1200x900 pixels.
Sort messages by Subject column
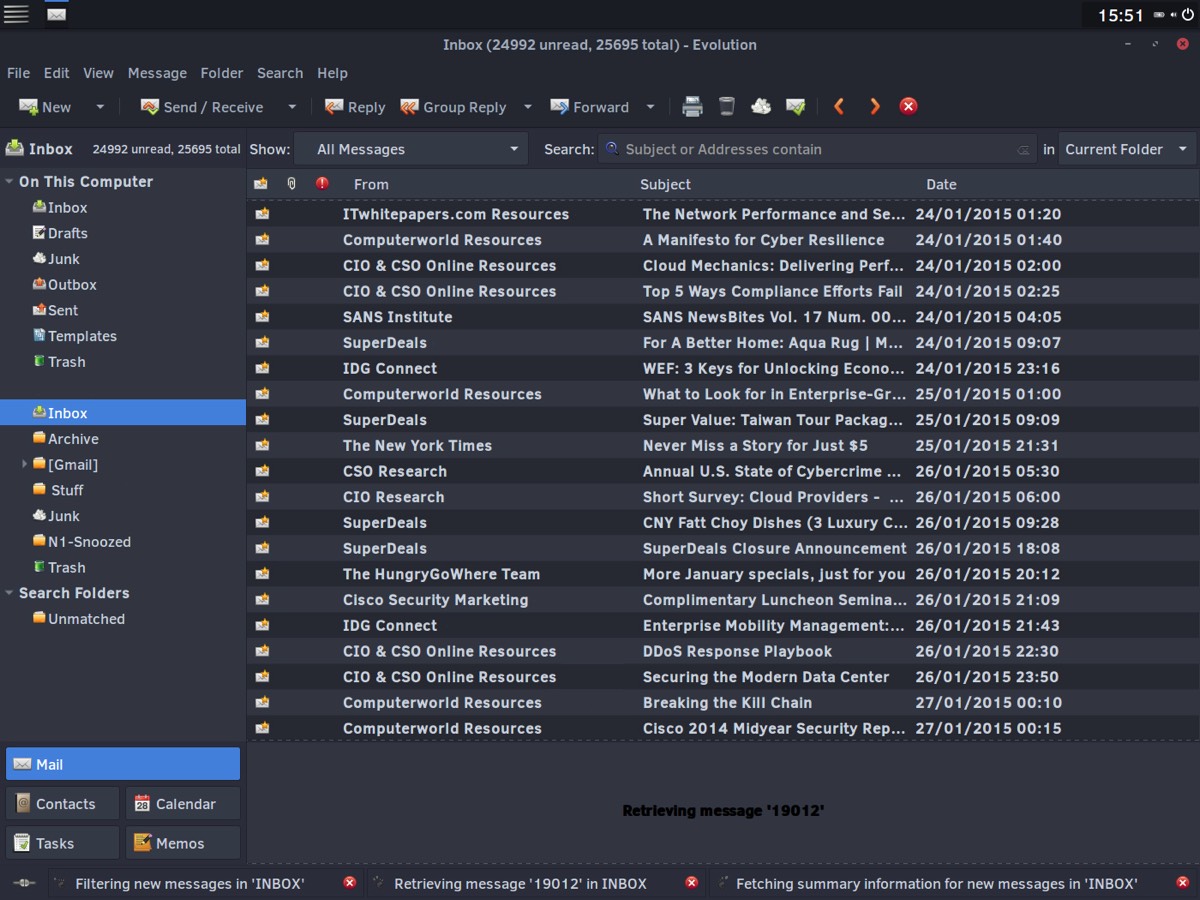(665, 184)
